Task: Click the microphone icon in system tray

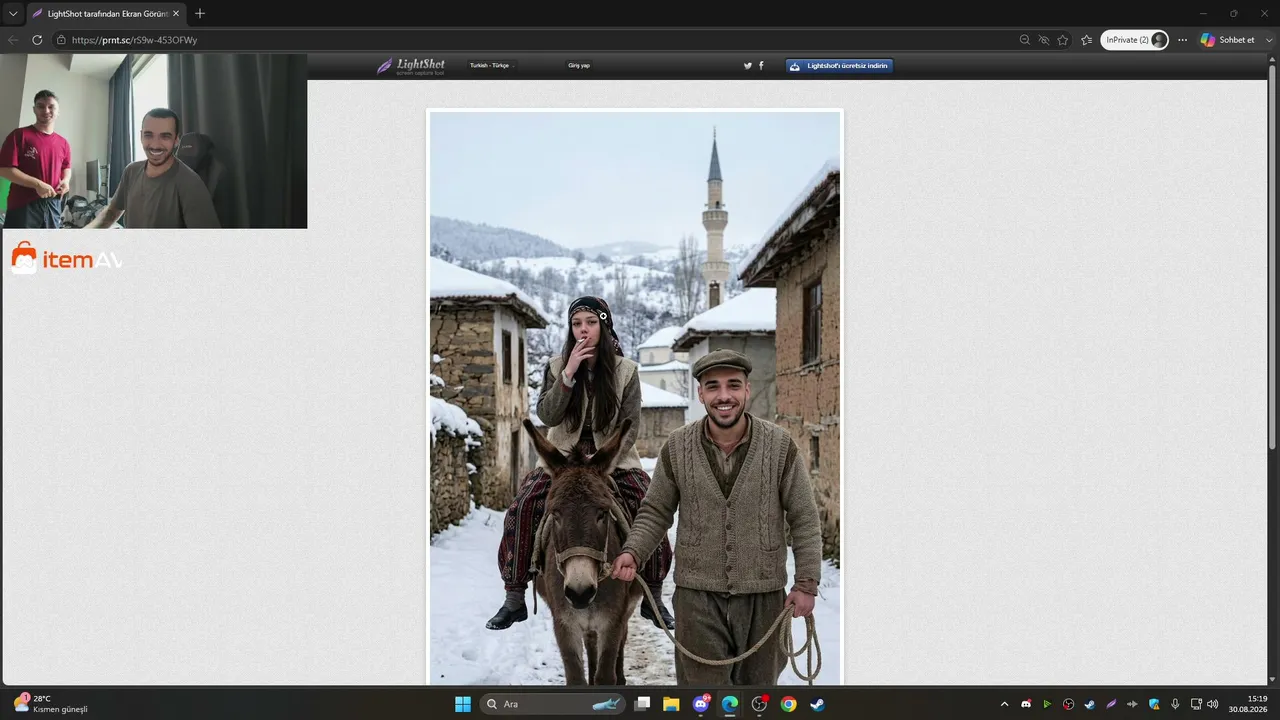Action: coord(1175,704)
